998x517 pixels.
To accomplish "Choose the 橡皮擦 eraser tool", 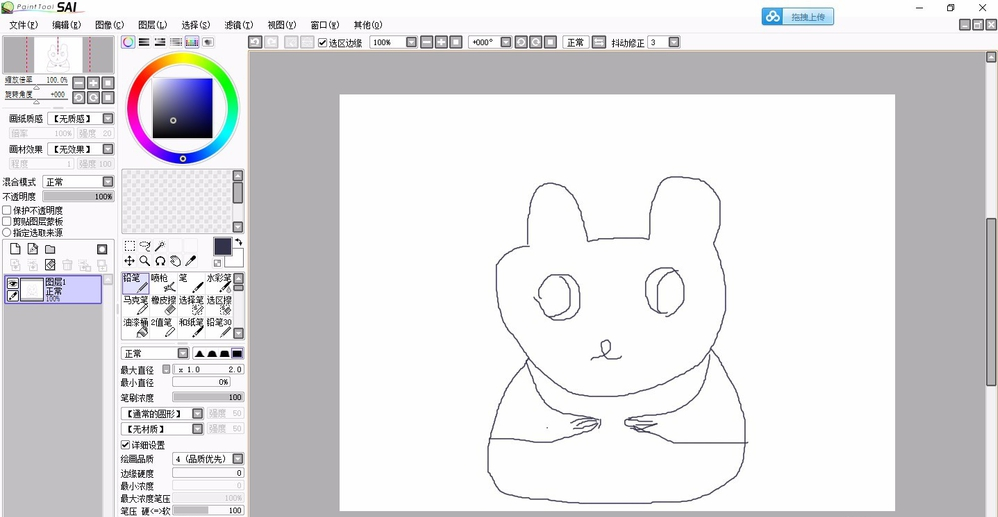I will (x=163, y=305).
